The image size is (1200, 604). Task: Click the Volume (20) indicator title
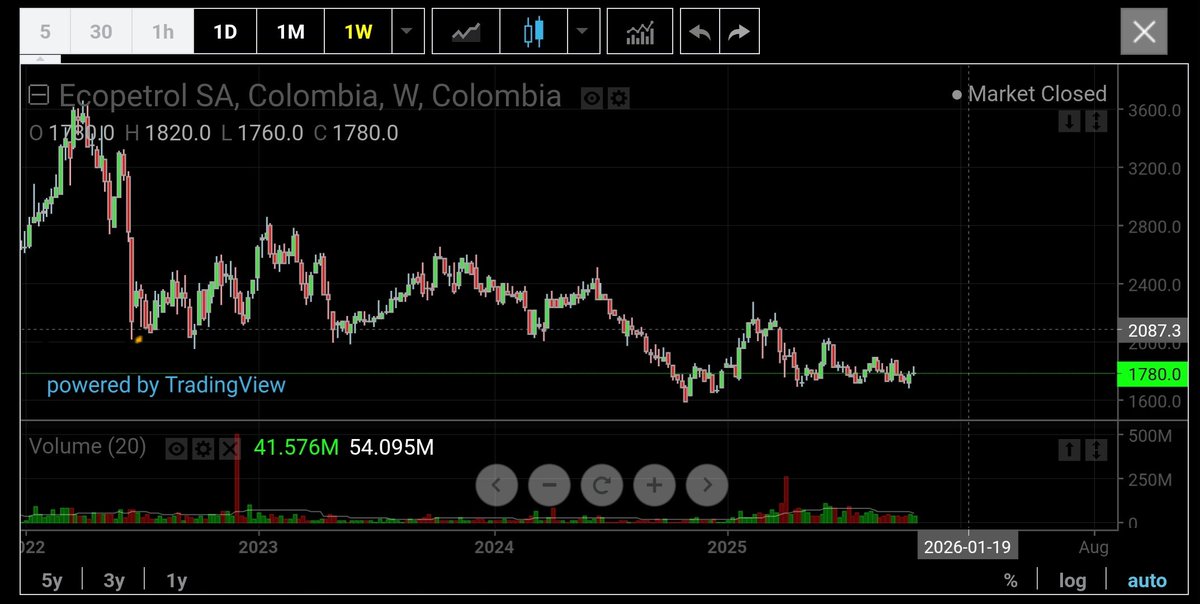[x=88, y=447]
